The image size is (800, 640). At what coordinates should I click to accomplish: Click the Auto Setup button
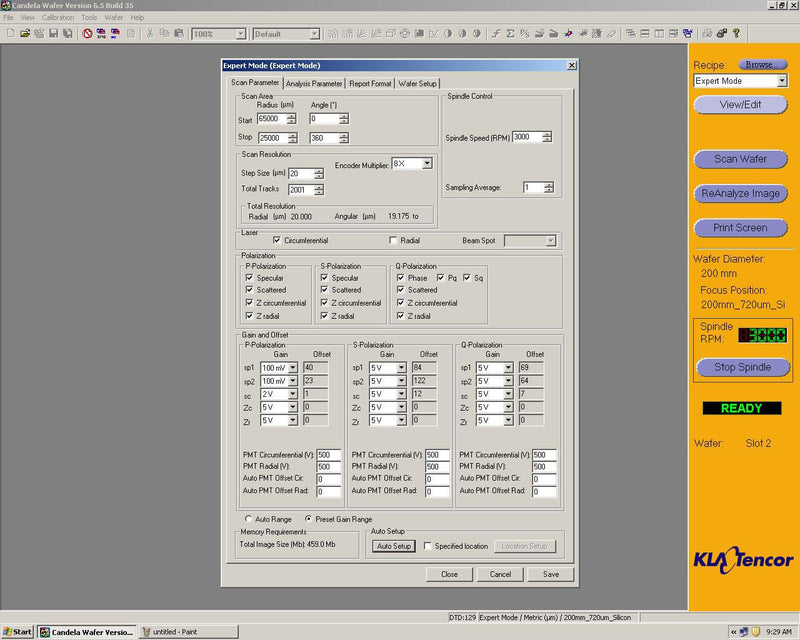[x=393, y=546]
